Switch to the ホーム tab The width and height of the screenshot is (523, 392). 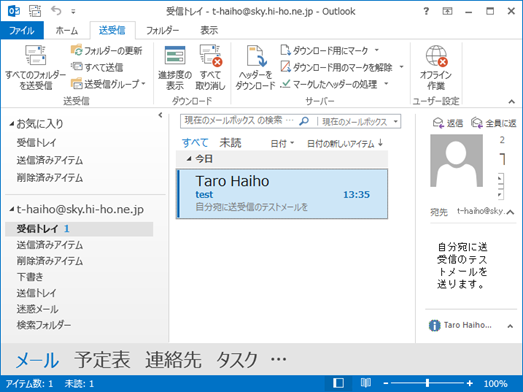click(67, 30)
